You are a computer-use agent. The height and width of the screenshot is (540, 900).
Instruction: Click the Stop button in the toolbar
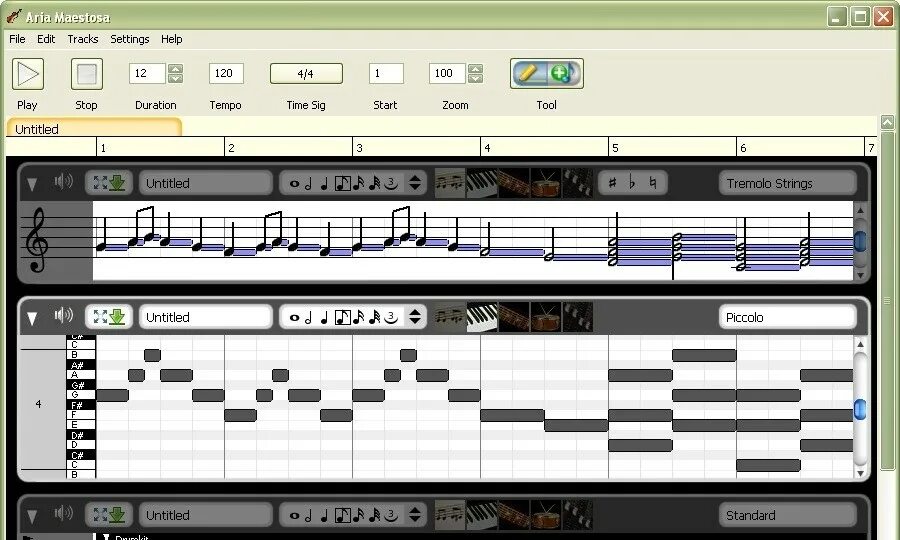tap(87, 74)
